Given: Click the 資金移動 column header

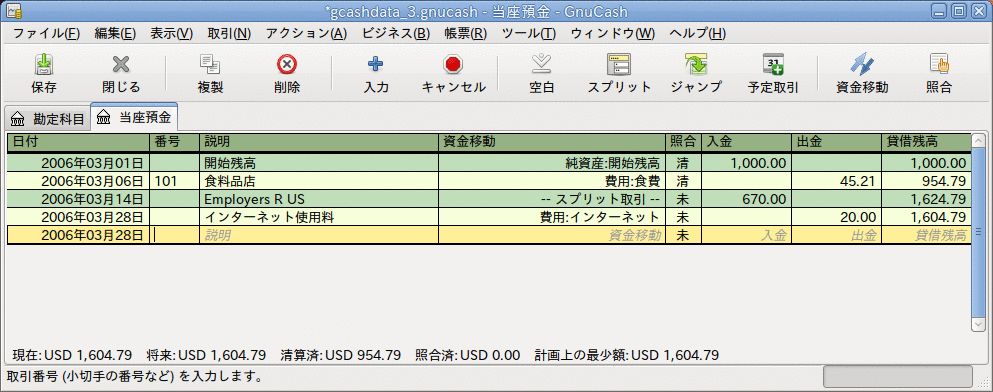Looking at the screenshot, I should (x=552, y=141).
